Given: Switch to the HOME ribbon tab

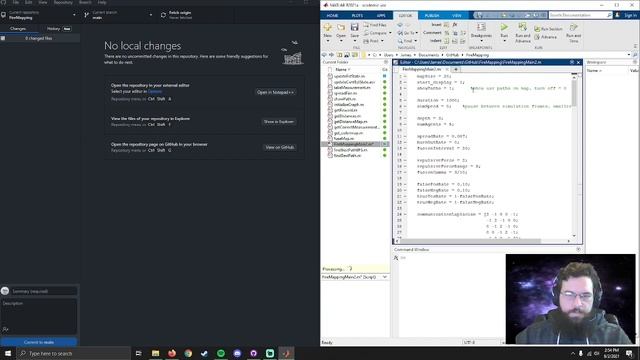Looking at the screenshot, I should point(332,16).
